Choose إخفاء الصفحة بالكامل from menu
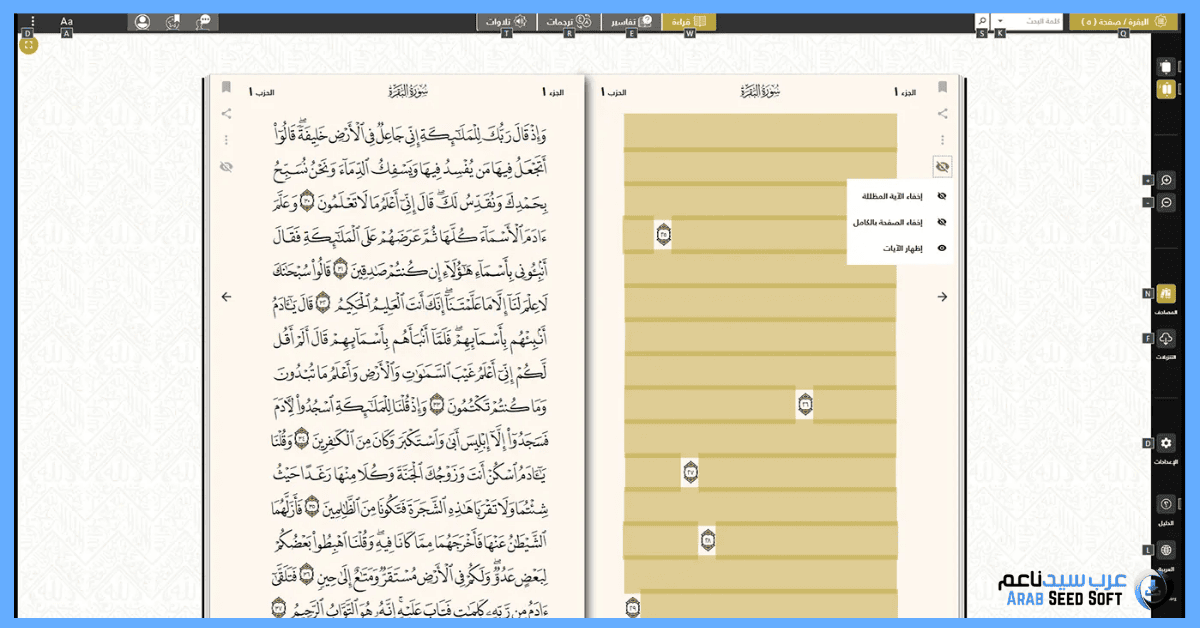Image resolution: width=1200 pixels, height=628 pixels. click(x=899, y=222)
